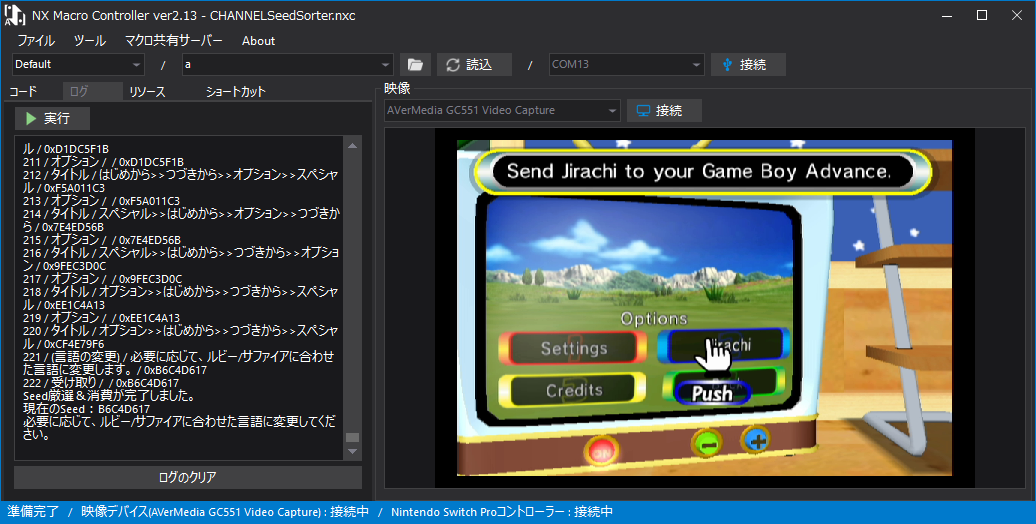The width and height of the screenshot is (1036, 524).
Task: Click log line '222 / 受け取り / / 0xB6C4D617'
Action: (x=100, y=383)
